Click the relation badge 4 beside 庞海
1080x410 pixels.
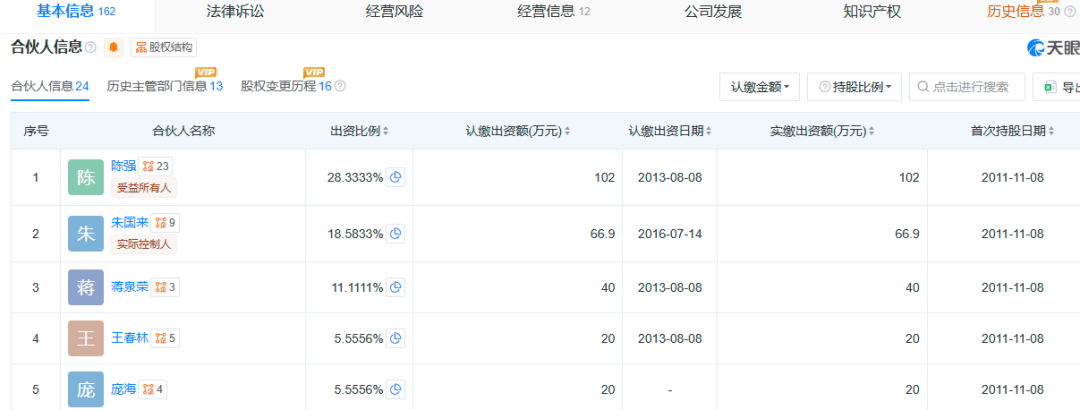153,389
